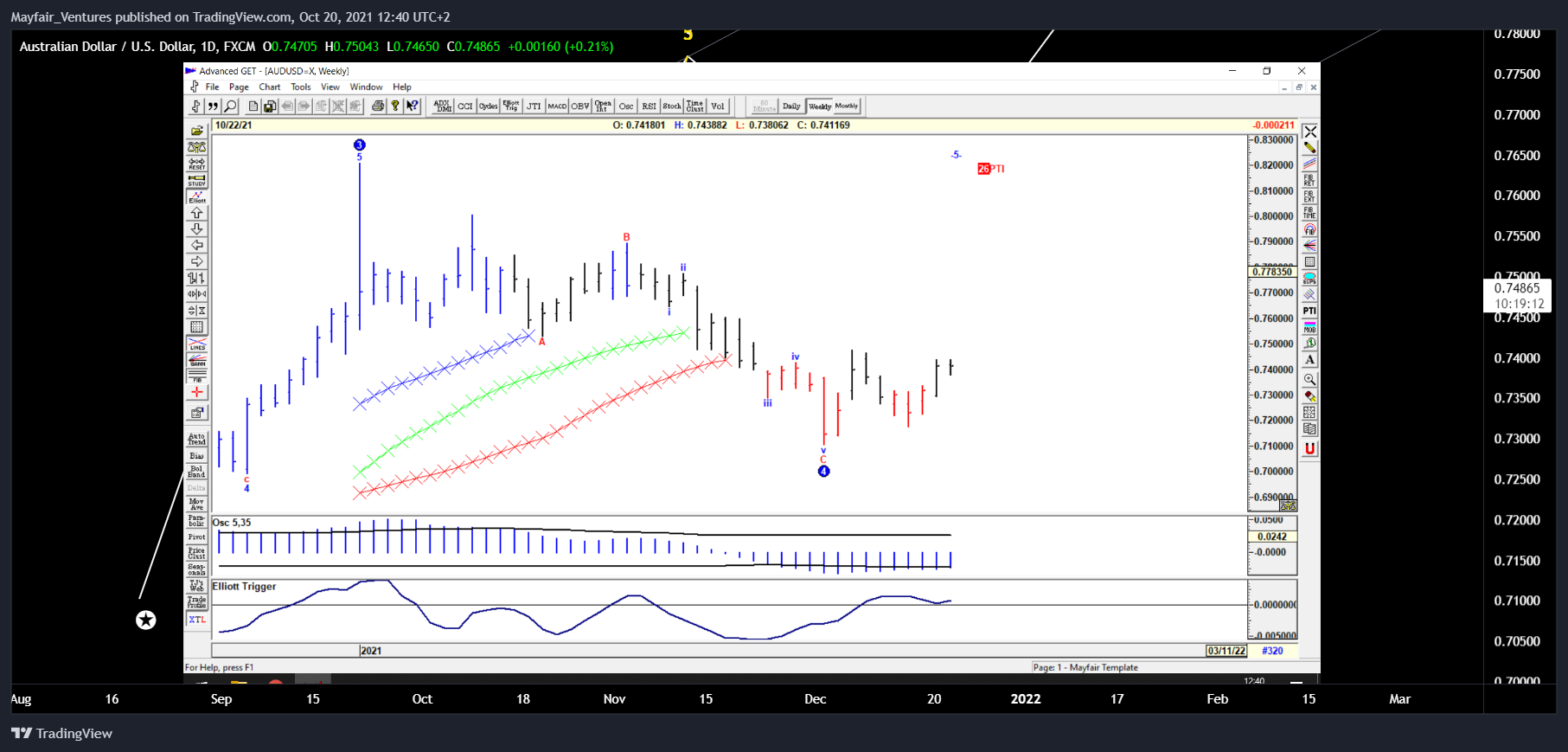1568x752 pixels.
Task: Select the FIB EXT extension tool
Action: pos(1309,197)
